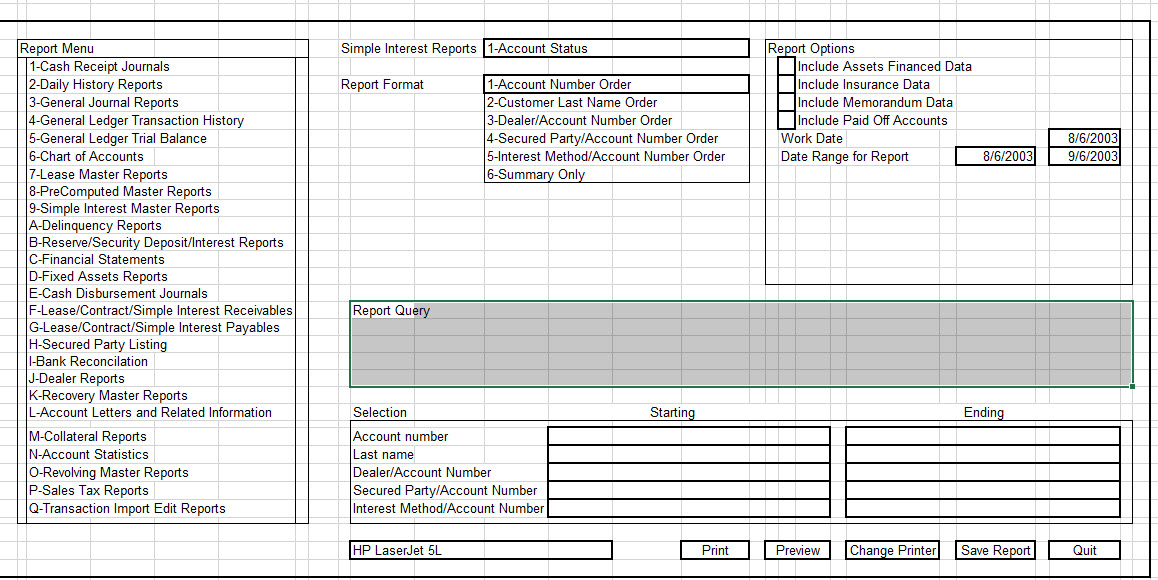Save Report using its button

pos(994,549)
